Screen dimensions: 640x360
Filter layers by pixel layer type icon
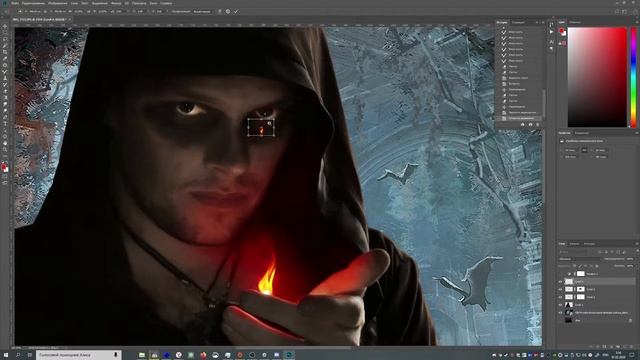pos(600,252)
